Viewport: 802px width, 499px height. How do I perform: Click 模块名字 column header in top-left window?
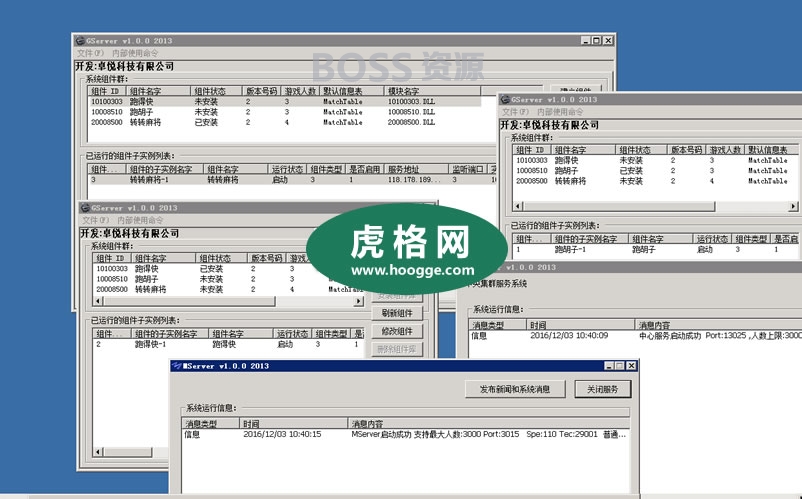pos(432,91)
